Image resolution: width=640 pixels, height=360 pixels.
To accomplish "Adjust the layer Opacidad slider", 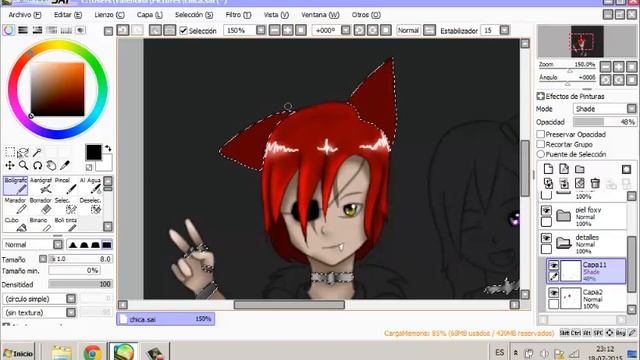I will (x=604, y=122).
